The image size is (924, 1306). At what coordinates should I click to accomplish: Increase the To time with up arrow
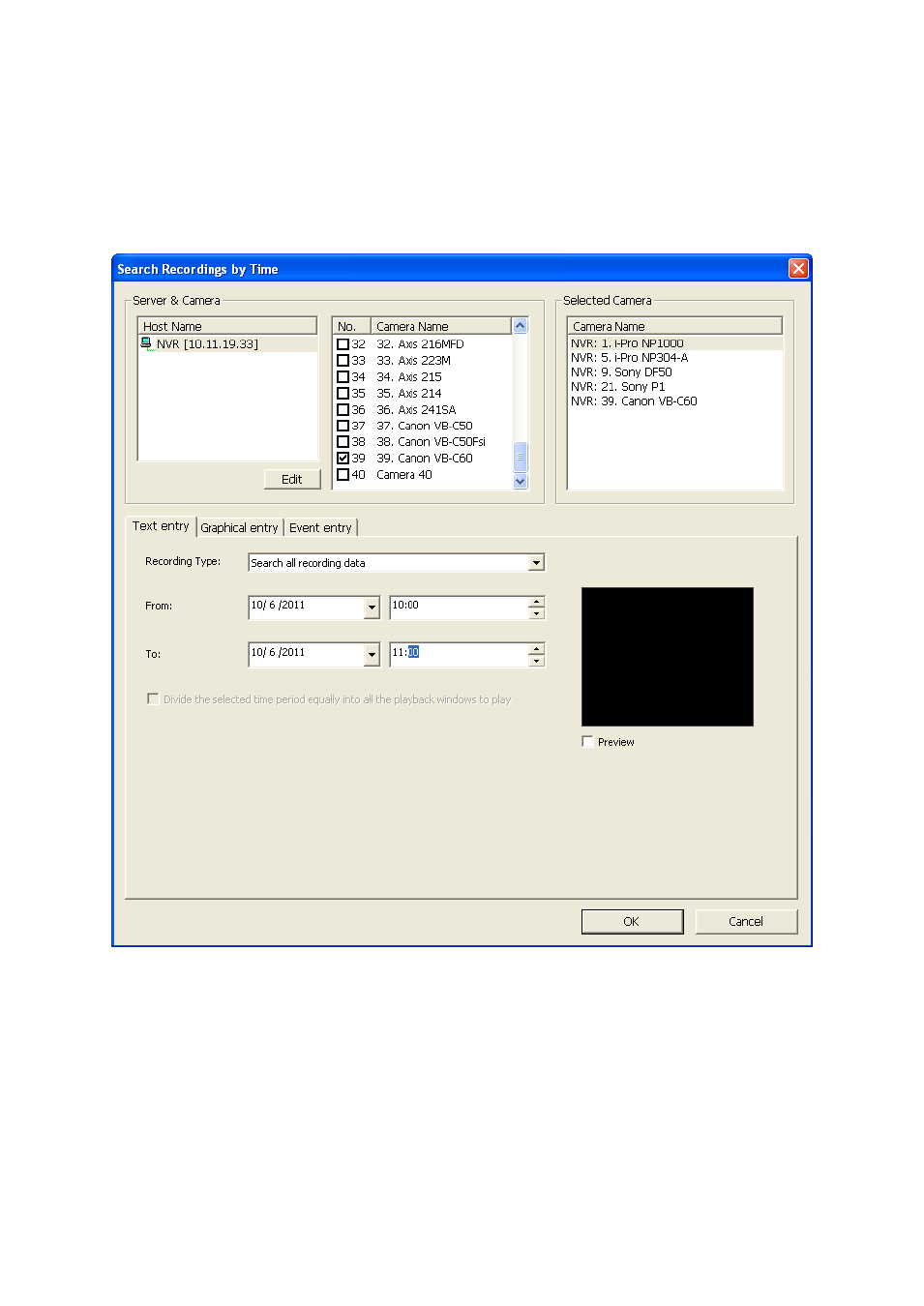click(537, 649)
